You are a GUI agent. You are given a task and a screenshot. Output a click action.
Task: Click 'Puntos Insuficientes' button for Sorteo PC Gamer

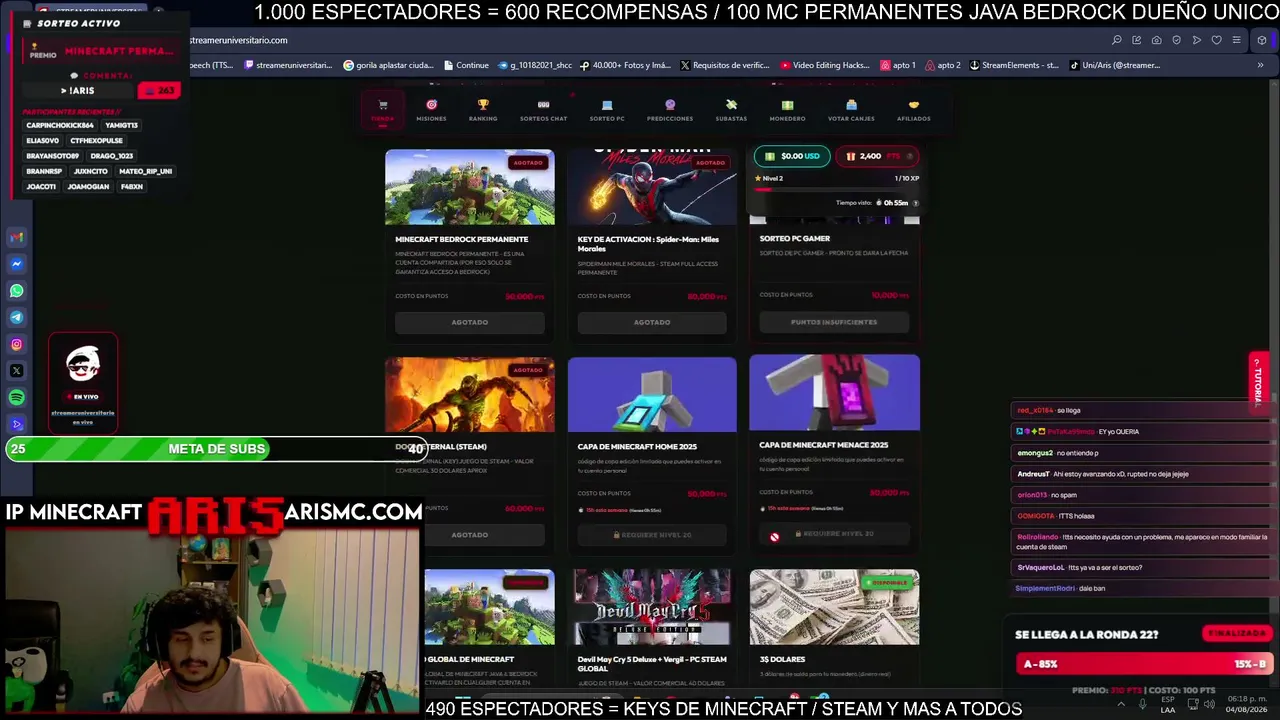[x=834, y=321]
